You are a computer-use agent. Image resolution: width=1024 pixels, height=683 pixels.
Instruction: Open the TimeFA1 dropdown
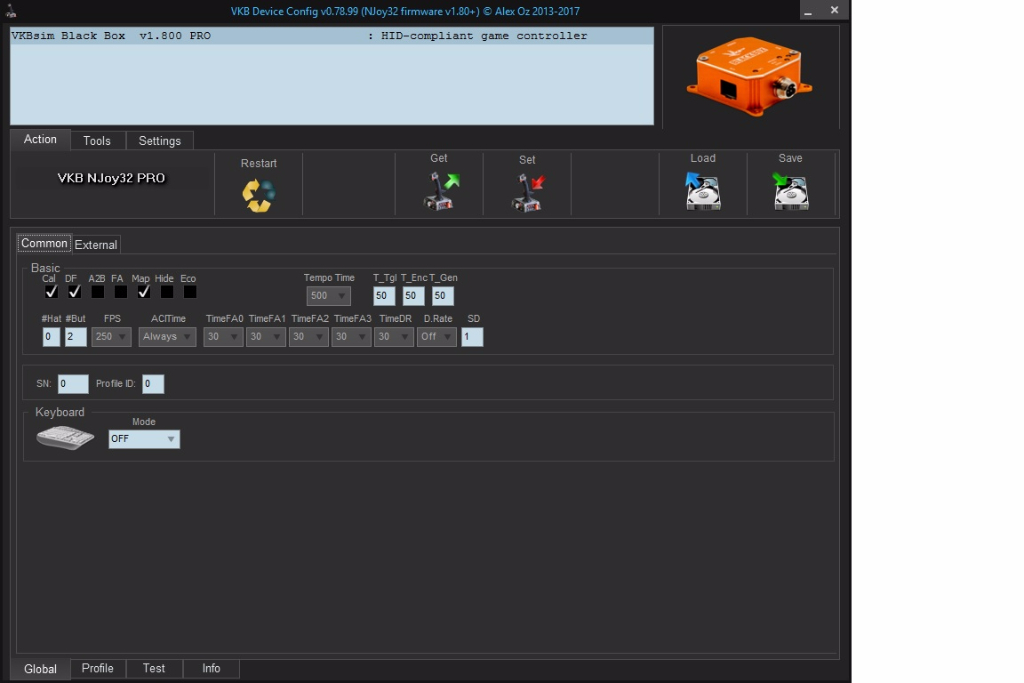(266, 337)
